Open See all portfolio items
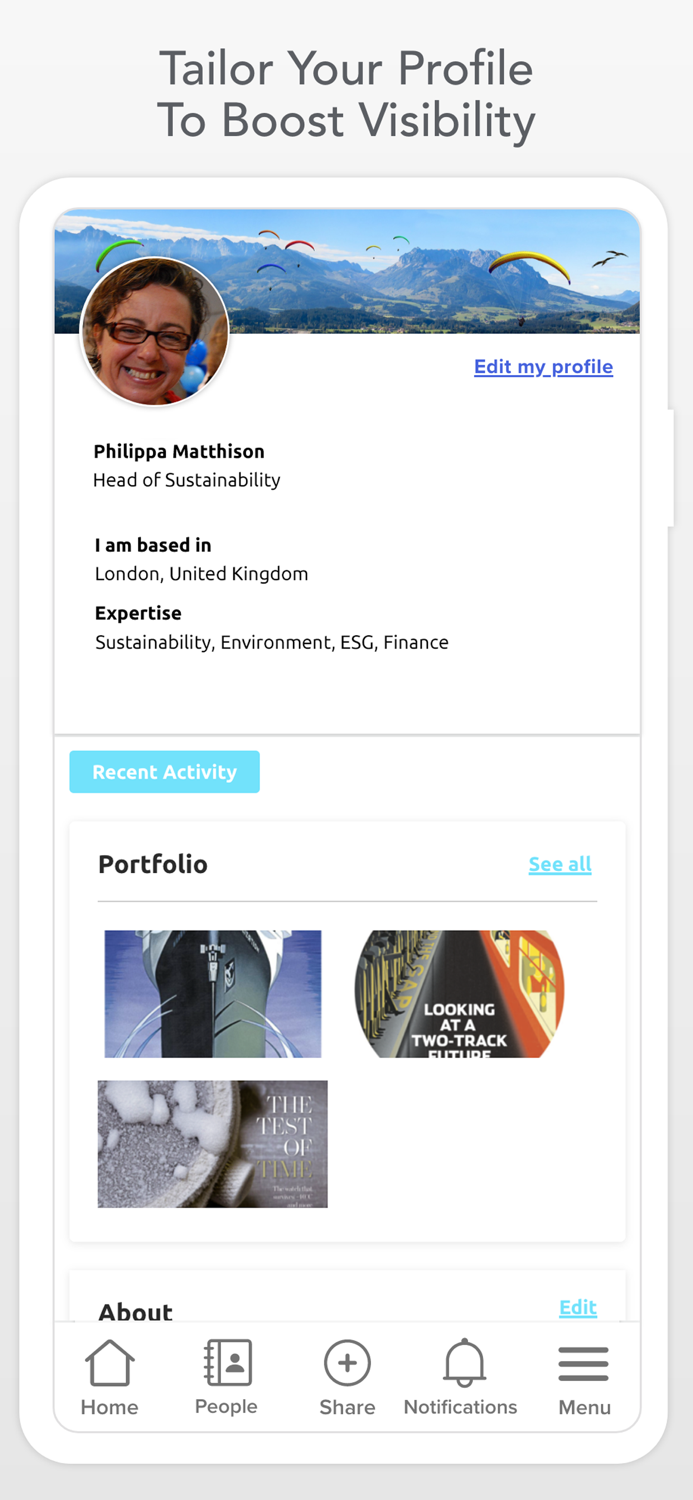Viewport: 693px width, 1500px height. pos(560,864)
